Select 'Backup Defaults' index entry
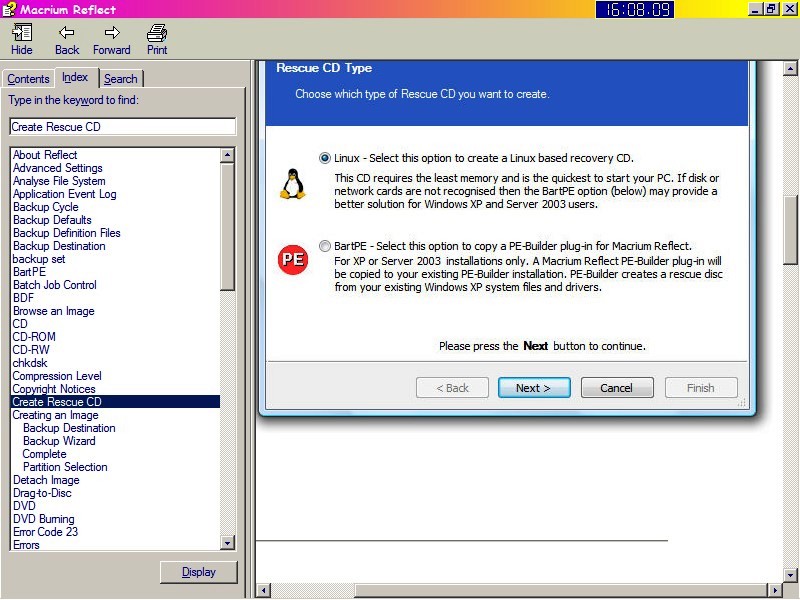800x600 pixels. (x=52, y=220)
